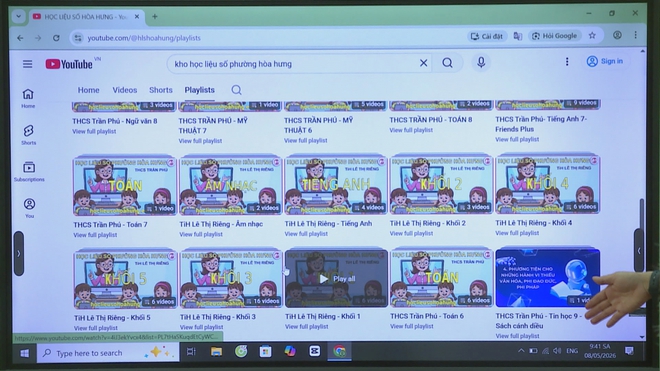Switch to Chrome on the taskbar
This screenshot has width=660, height=371.
(x=339, y=351)
